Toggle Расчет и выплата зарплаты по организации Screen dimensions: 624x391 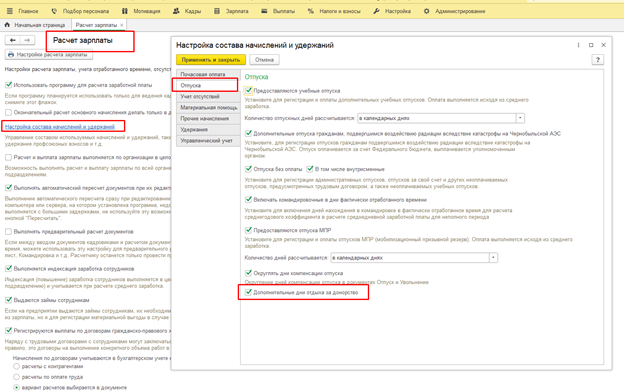8,157
